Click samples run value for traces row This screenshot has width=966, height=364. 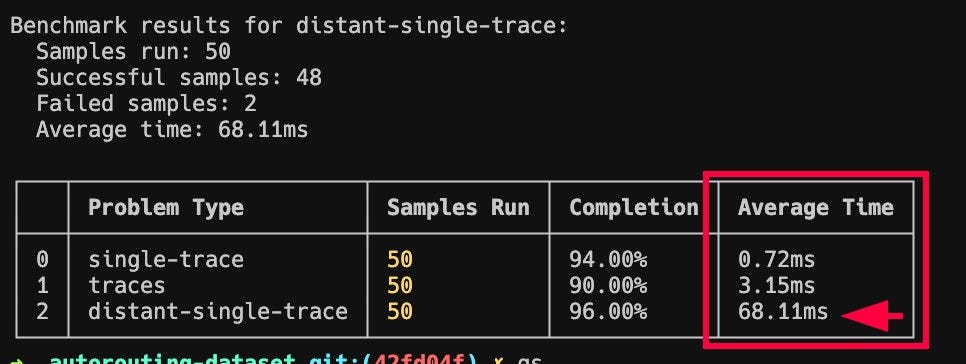[x=400, y=286]
